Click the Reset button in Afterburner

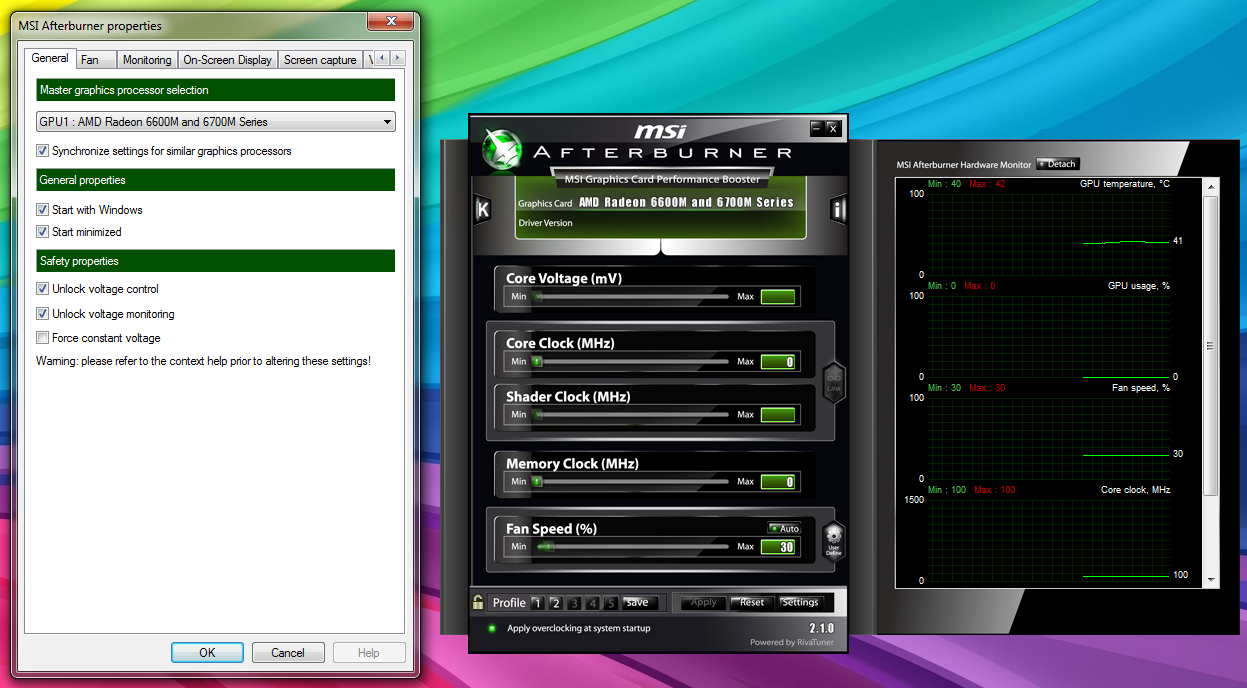(752, 602)
